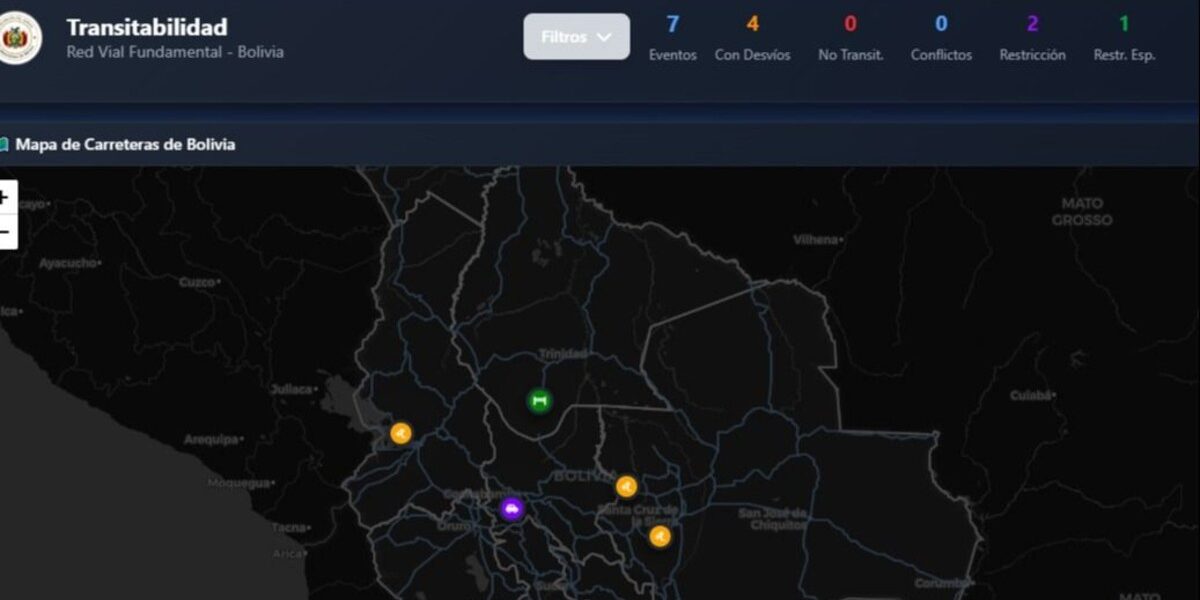Click the map book icon beside heading

[4, 145]
